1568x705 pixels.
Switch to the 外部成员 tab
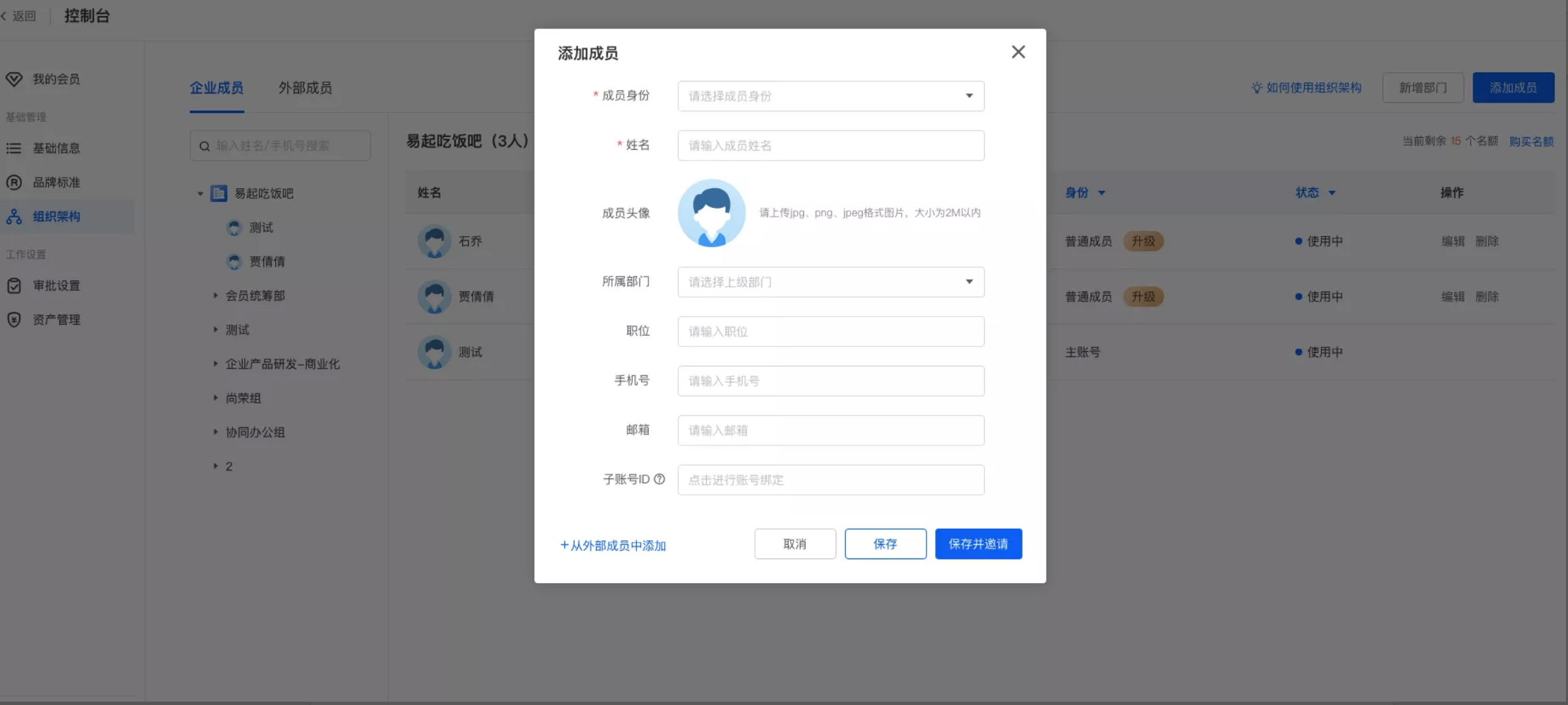pos(305,87)
